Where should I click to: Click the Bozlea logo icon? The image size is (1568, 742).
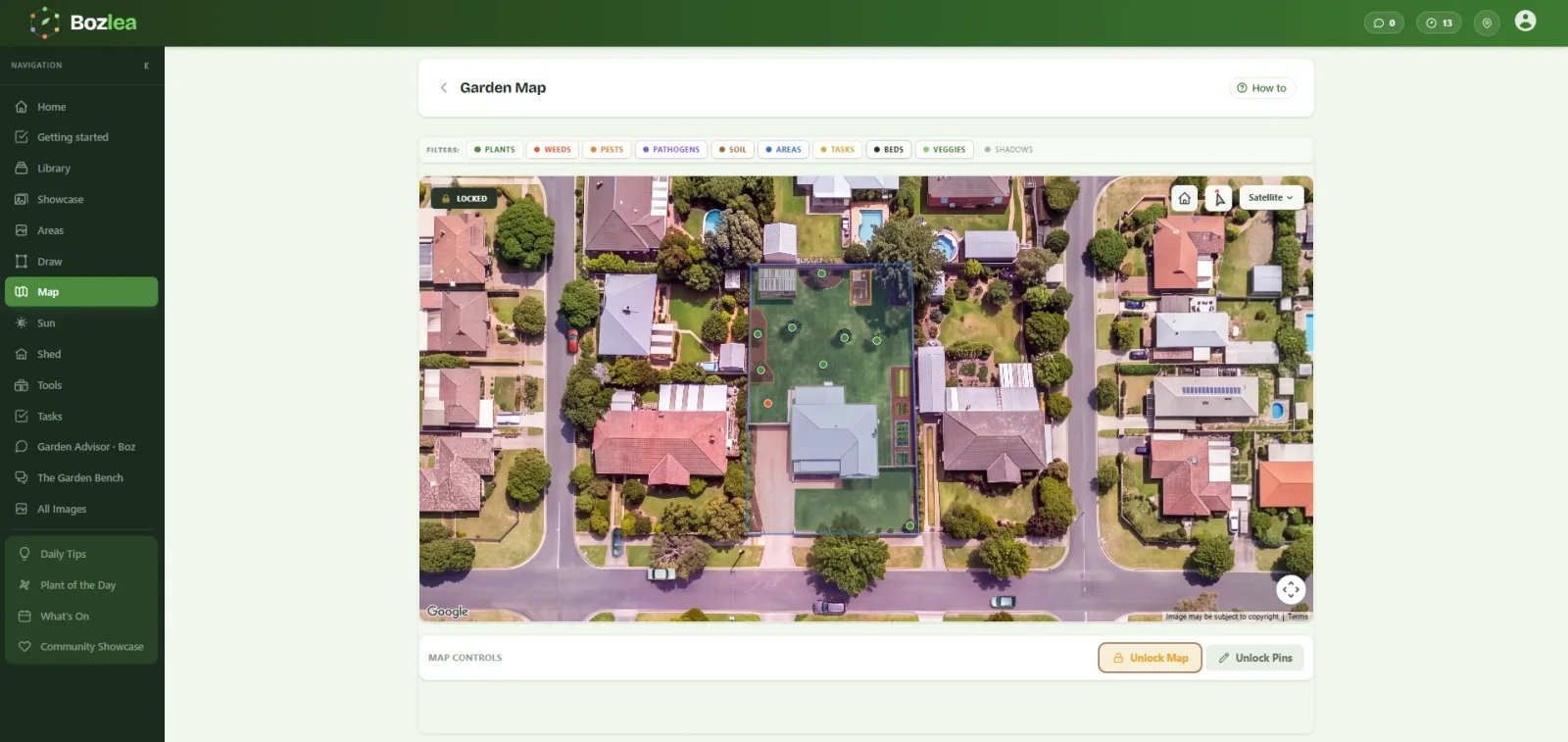[44, 23]
